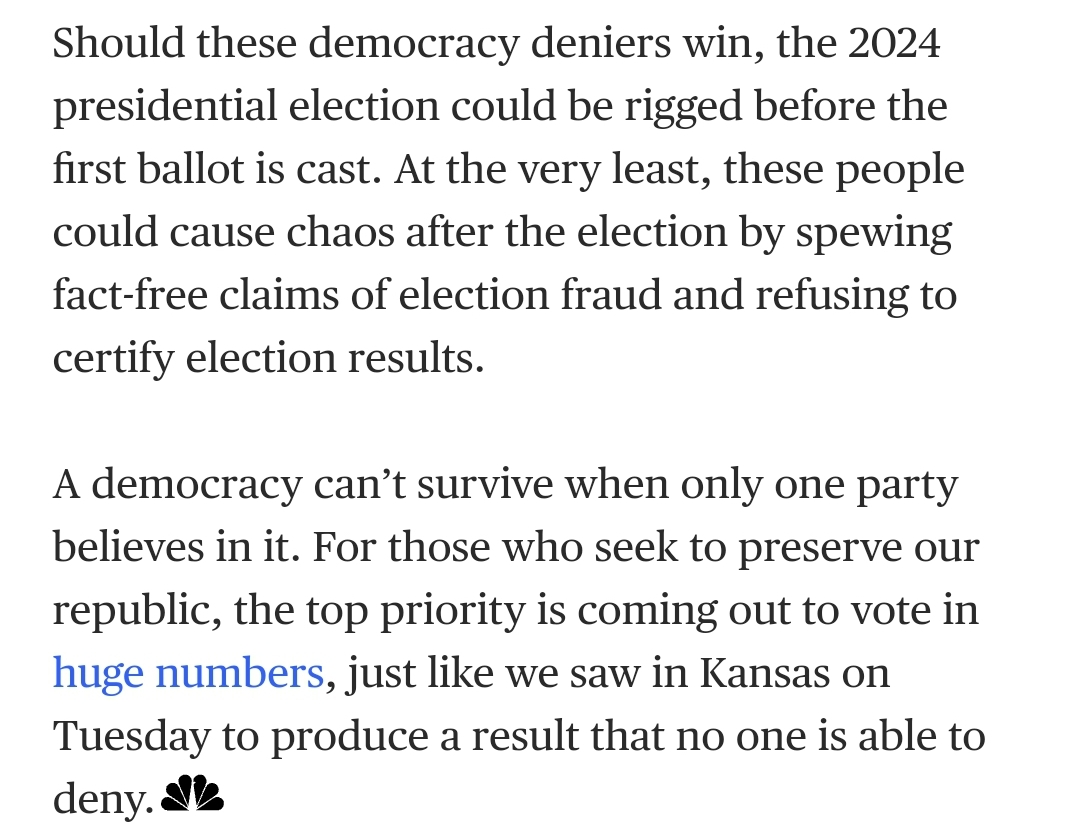Click the word "certify" at the paragraph end
This screenshot has height=831, width=1080.
(x=113, y=358)
